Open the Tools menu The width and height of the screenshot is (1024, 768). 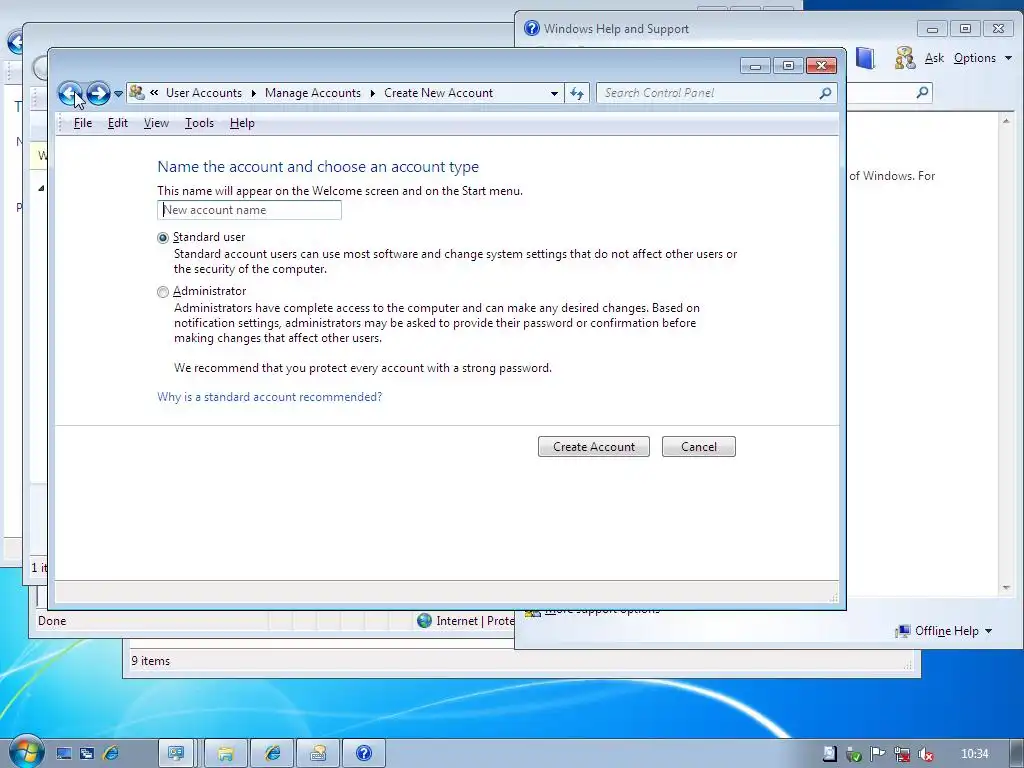tap(199, 123)
